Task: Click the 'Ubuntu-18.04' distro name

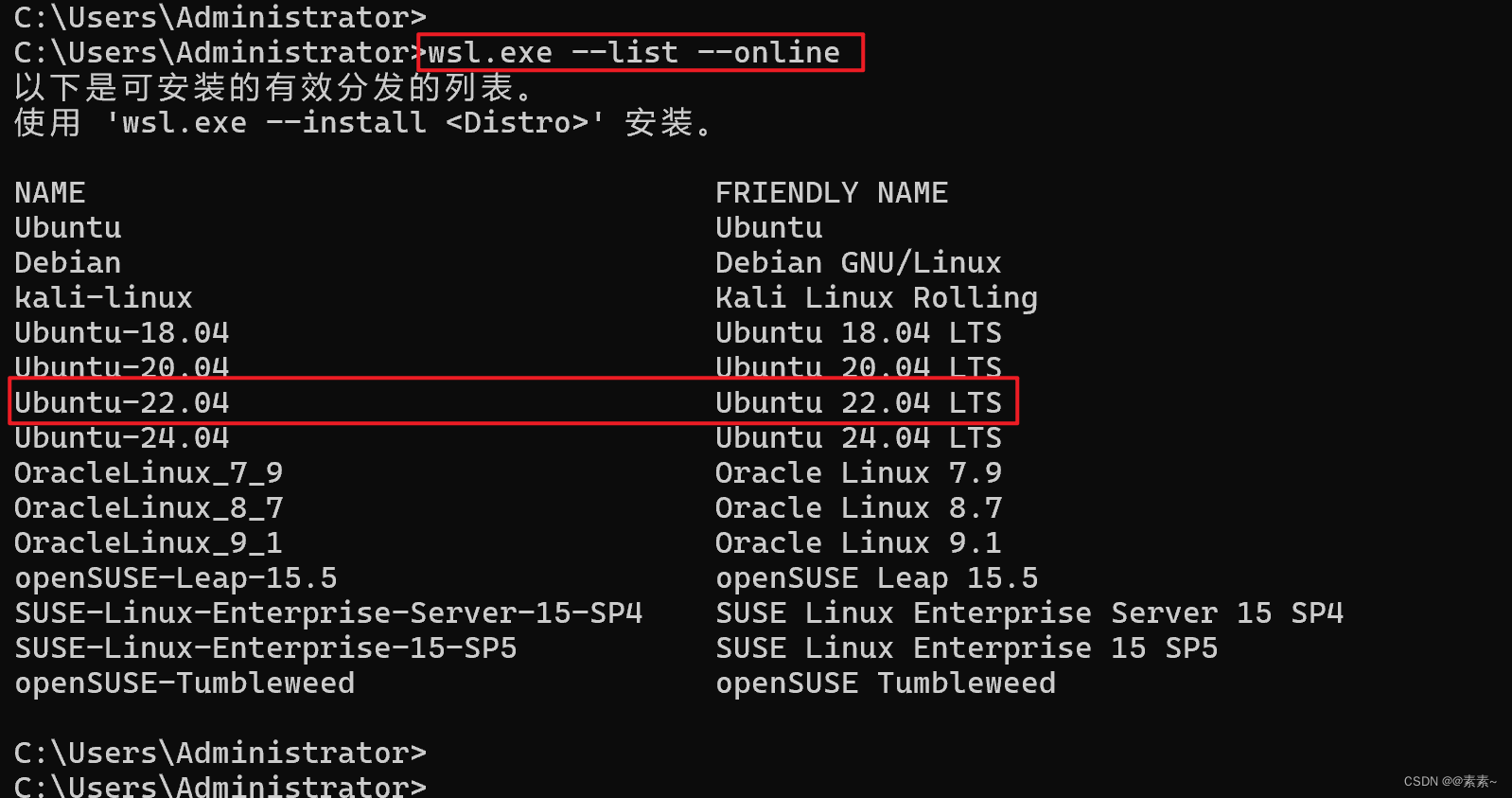Action: [122, 332]
